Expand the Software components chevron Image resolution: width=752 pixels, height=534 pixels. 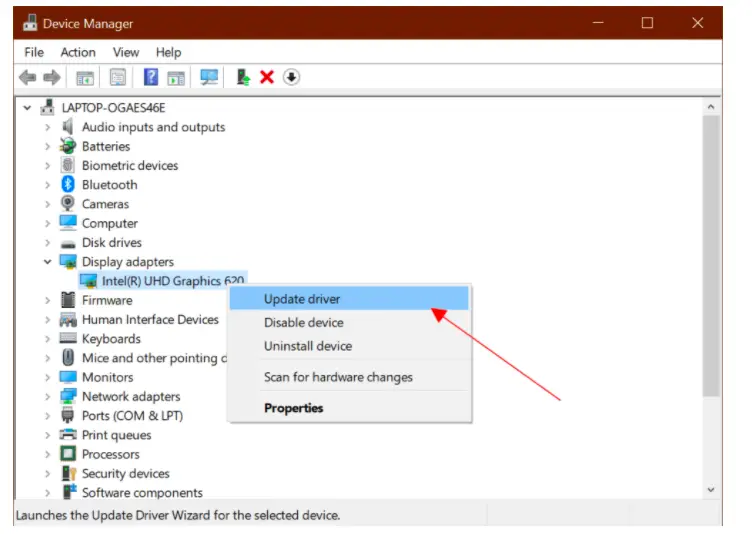47,493
